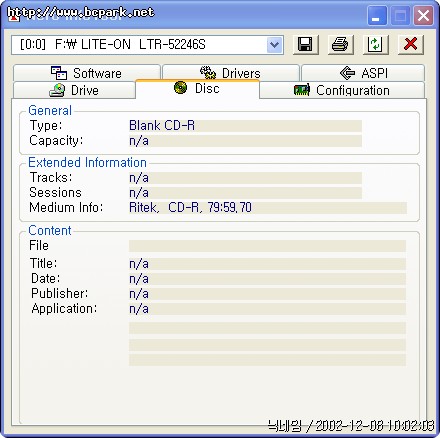The width and height of the screenshot is (440, 438).
Task: Switch to the Drive tab
Action: (x=74, y=90)
